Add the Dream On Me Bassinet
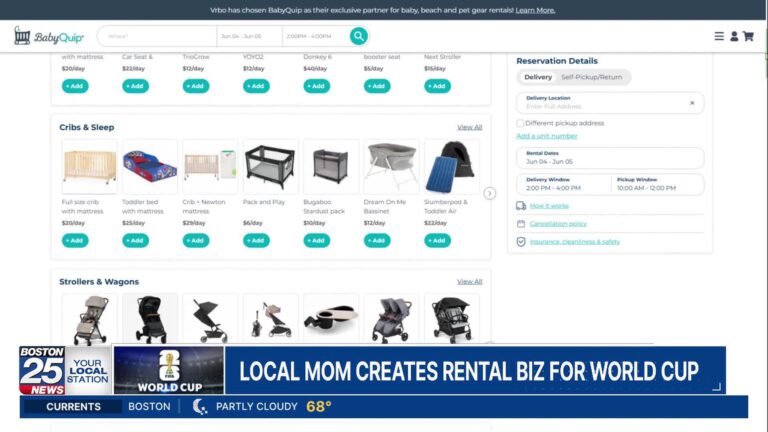Viewport: 768px width, 432px height. (x=377, y=240)
